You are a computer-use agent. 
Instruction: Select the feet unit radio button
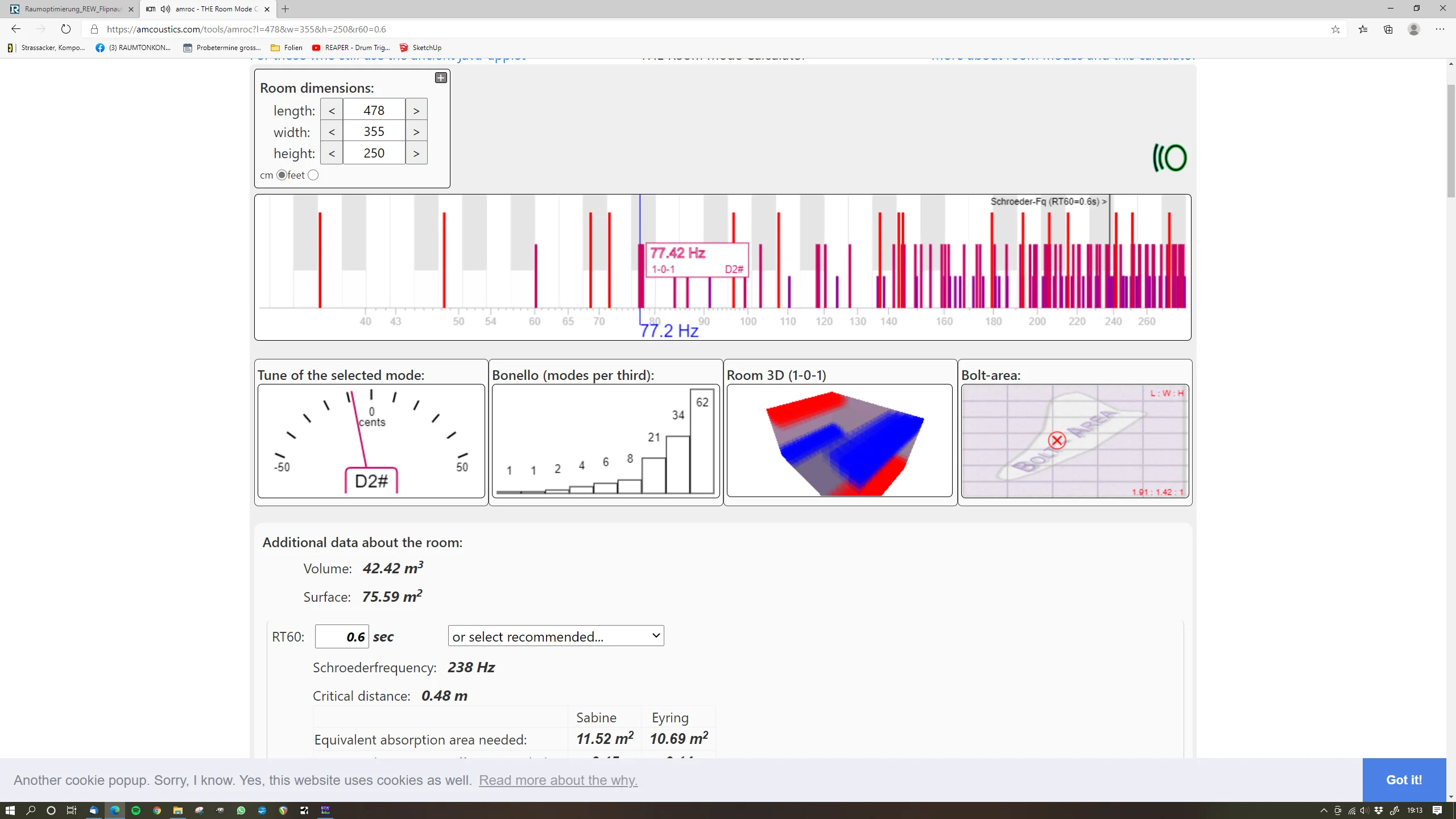313,175
